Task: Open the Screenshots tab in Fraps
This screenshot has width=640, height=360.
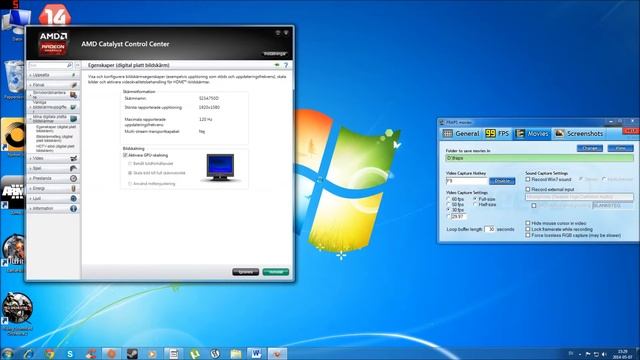Action: [579, 133]
